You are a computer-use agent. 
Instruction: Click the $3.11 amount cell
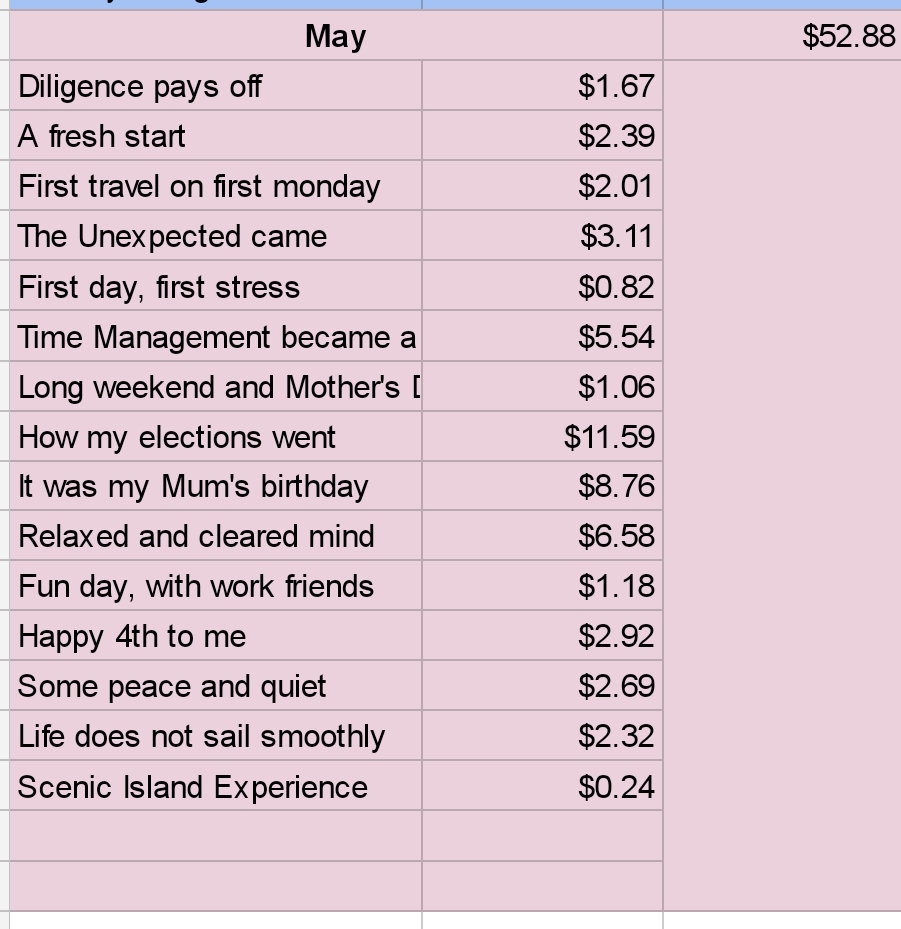[542, 236]
